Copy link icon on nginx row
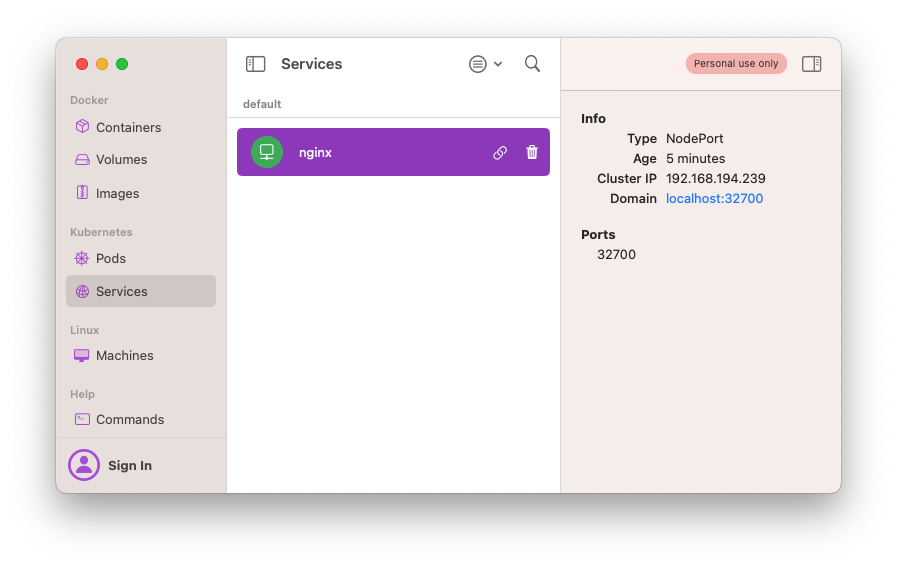The image size is (897, 567). click(500, 152)
